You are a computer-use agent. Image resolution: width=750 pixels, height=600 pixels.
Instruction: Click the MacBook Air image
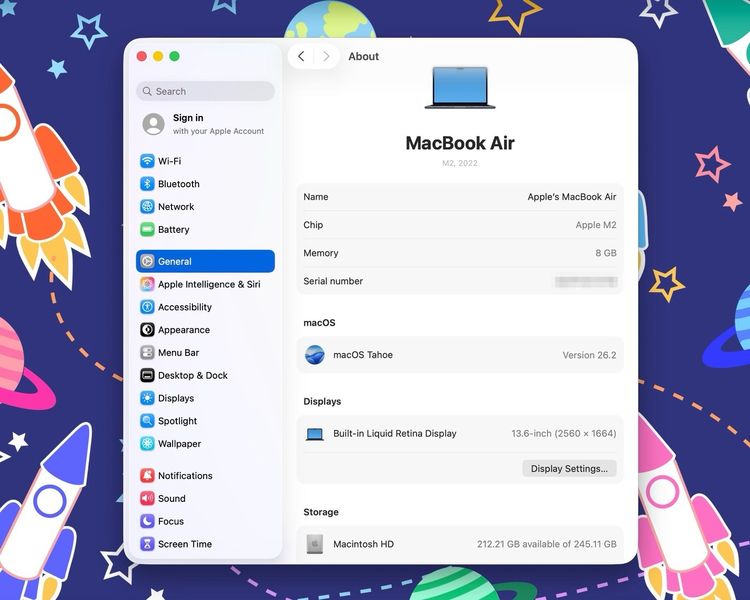pos(460,88)
